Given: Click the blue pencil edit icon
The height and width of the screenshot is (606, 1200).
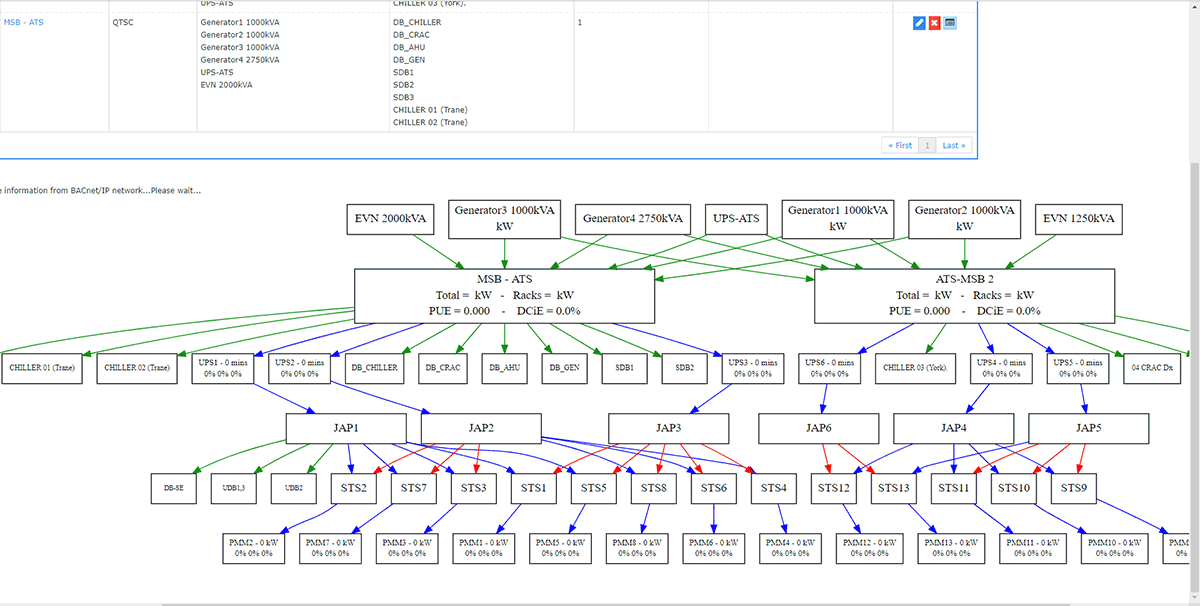Looking at the screenshot, I should pyautogui.click(x=919, y=23).
